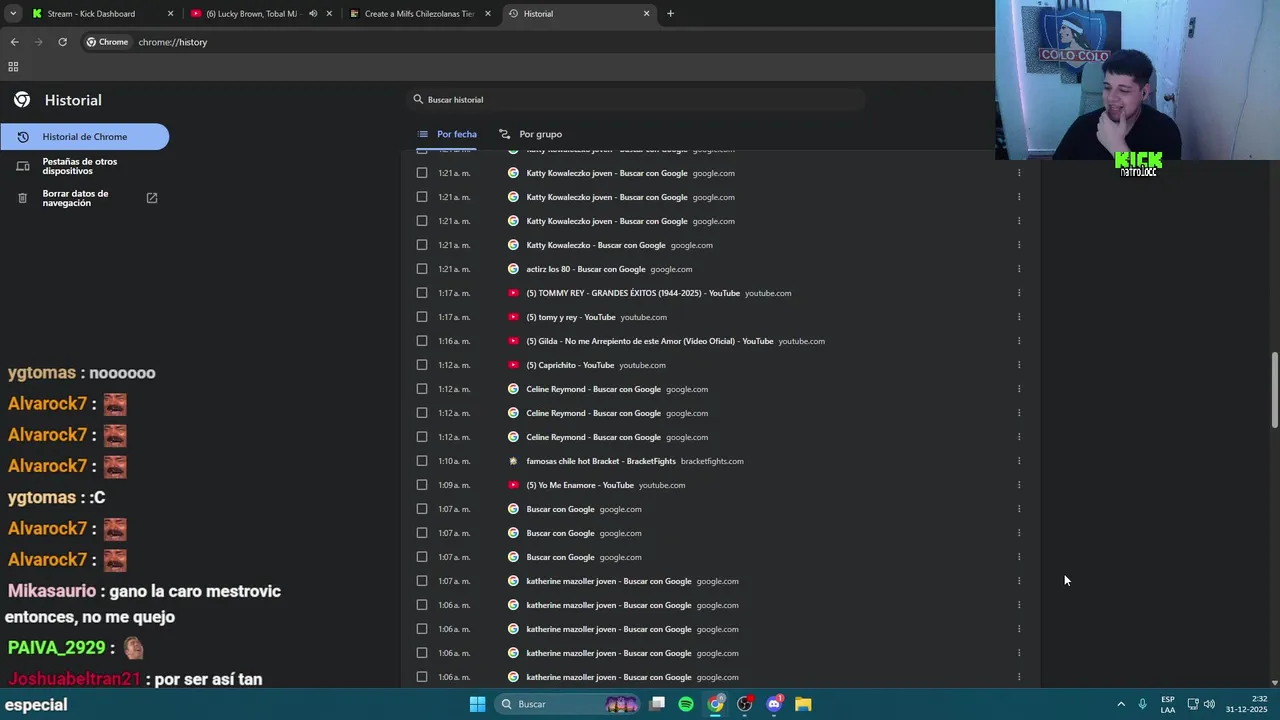Check the famosas chile hot Bracket checkbox

(x=422, y=461)
